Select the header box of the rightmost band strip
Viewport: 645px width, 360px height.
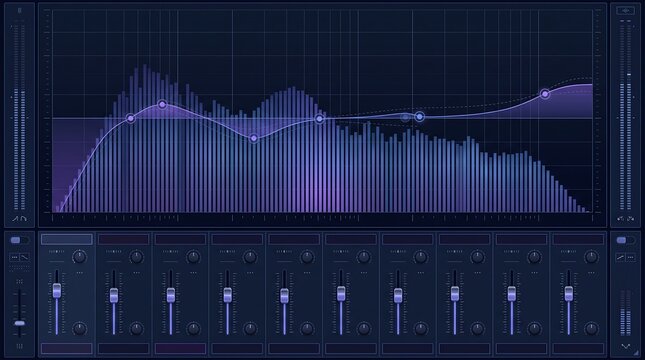click(x=578, y=239)
